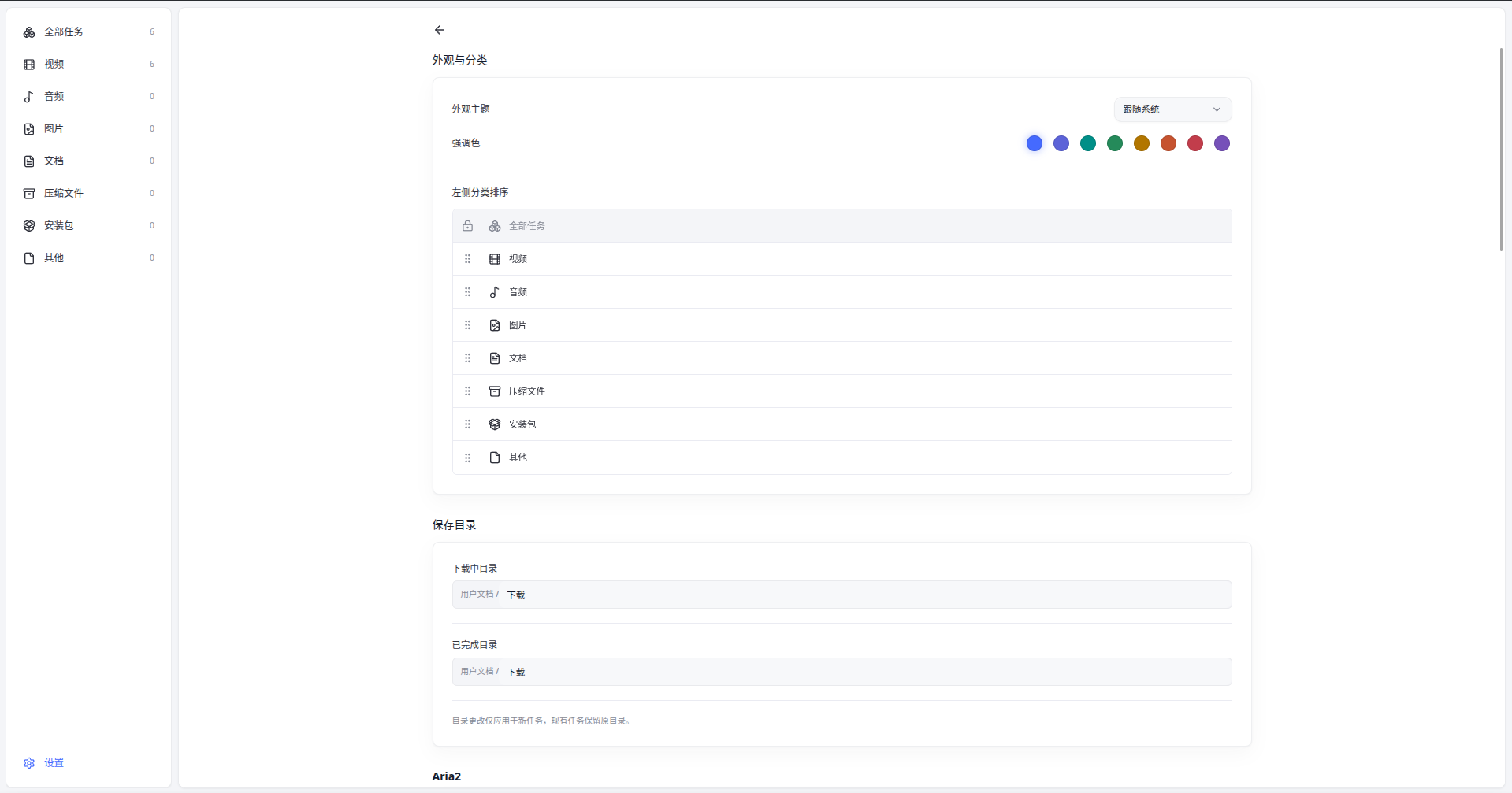Viewport: 1512px width, 793px height.
Task: Click the 设置 gear icon
Action: (x=29, y=763)
